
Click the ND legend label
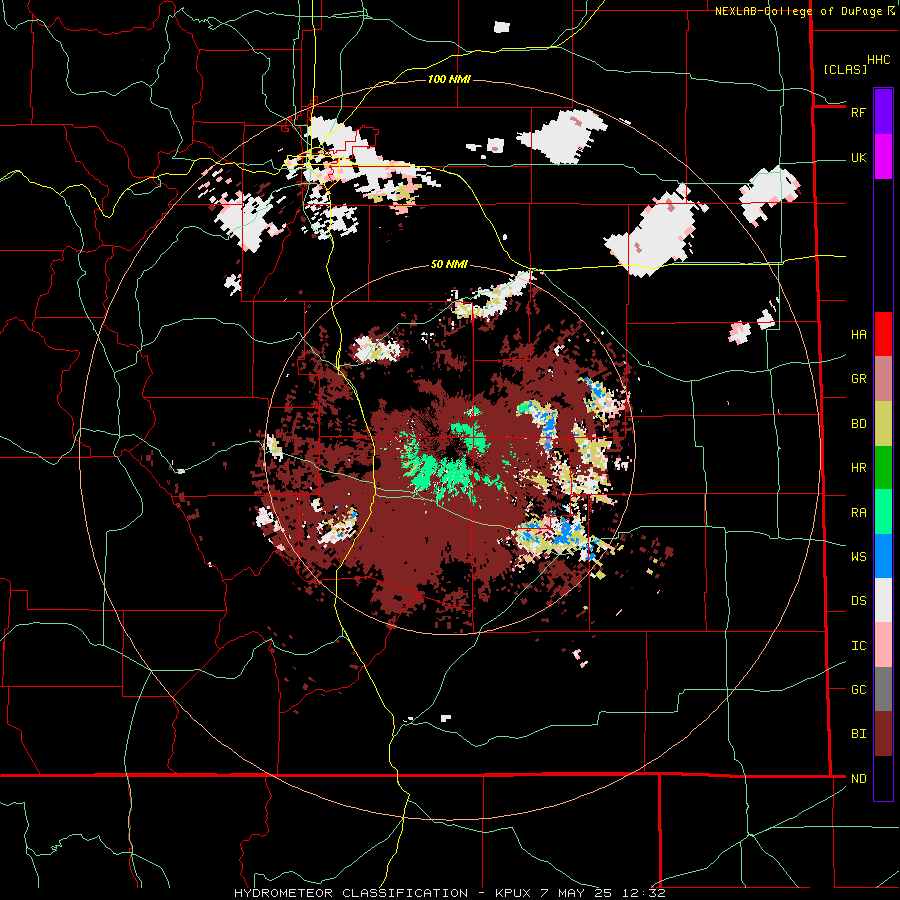click(x=858, y=779)
